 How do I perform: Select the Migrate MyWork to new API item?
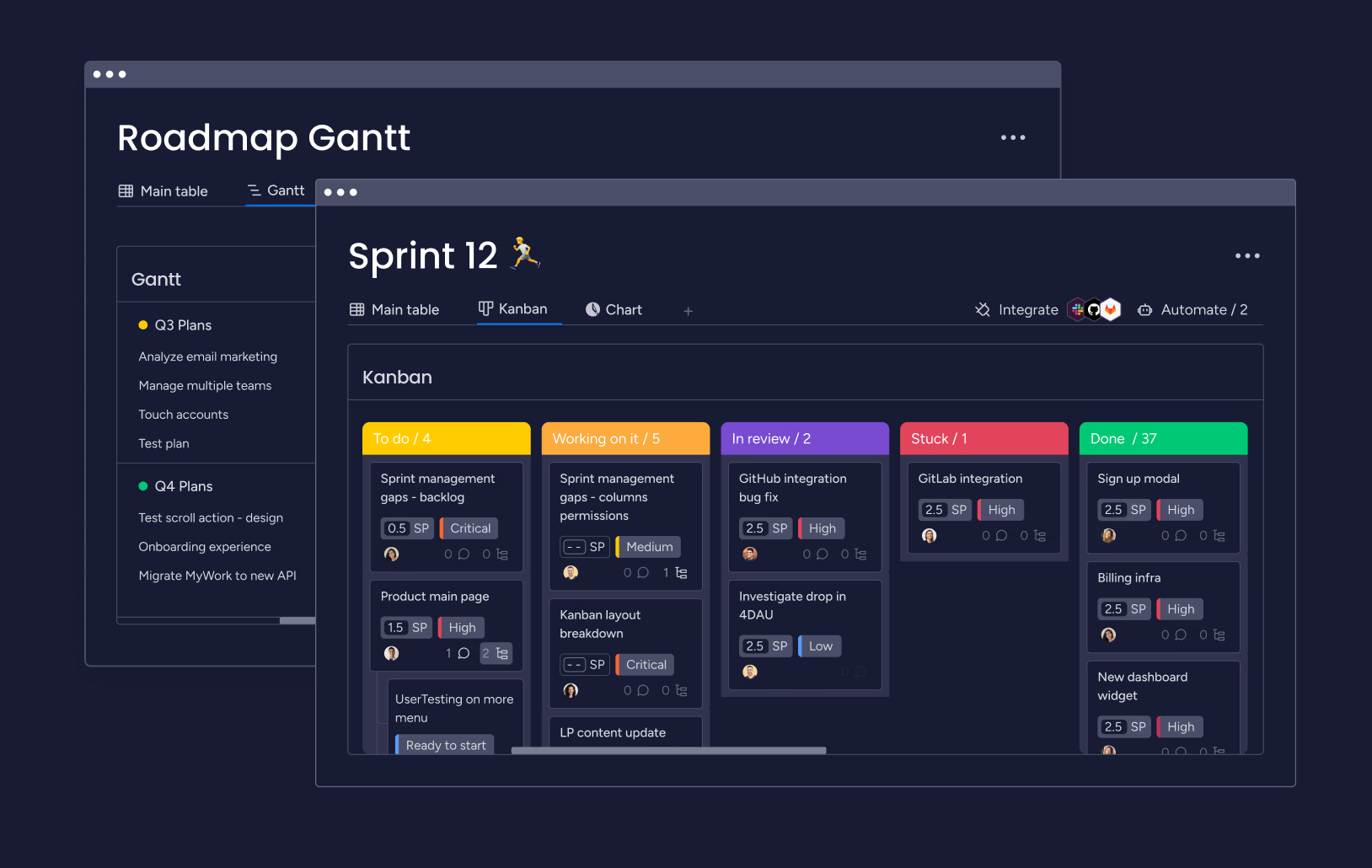point(217,576)
